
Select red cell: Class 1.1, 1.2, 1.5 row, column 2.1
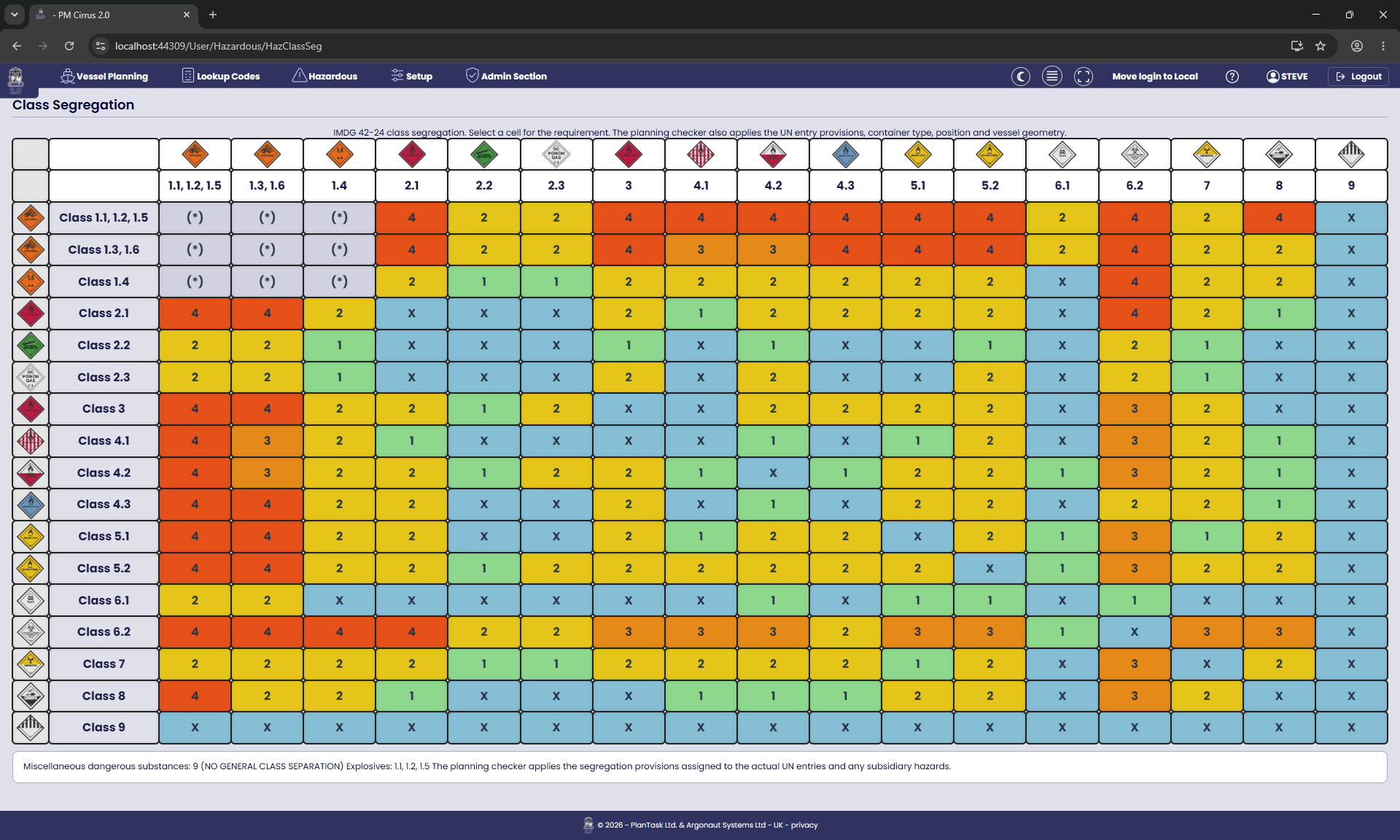click(x=412, y=217)
